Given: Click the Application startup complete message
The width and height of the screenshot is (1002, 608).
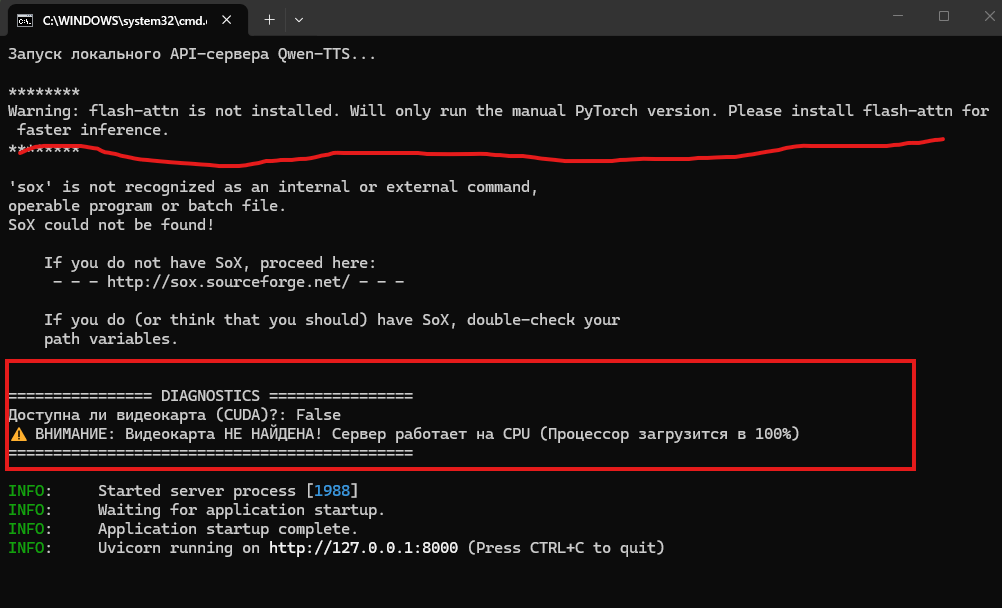Looking at the screenshot, I should (227, 529).
